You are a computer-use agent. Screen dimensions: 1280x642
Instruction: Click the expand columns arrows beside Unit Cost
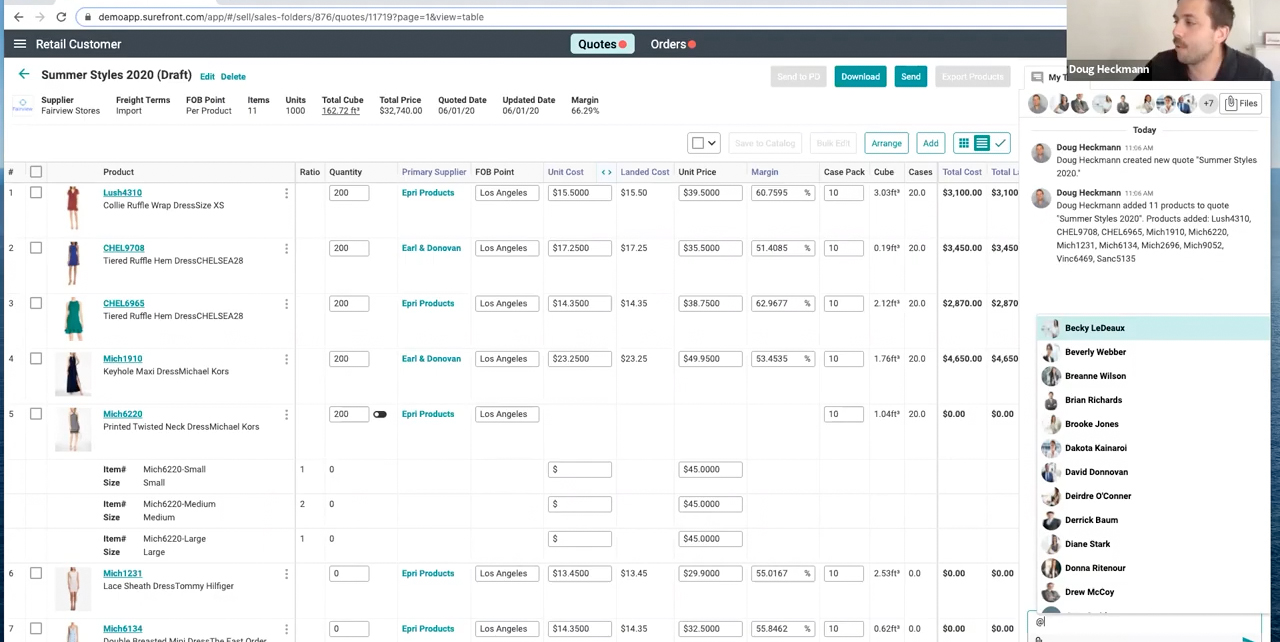pyautogui.click(x=606, y=172)
